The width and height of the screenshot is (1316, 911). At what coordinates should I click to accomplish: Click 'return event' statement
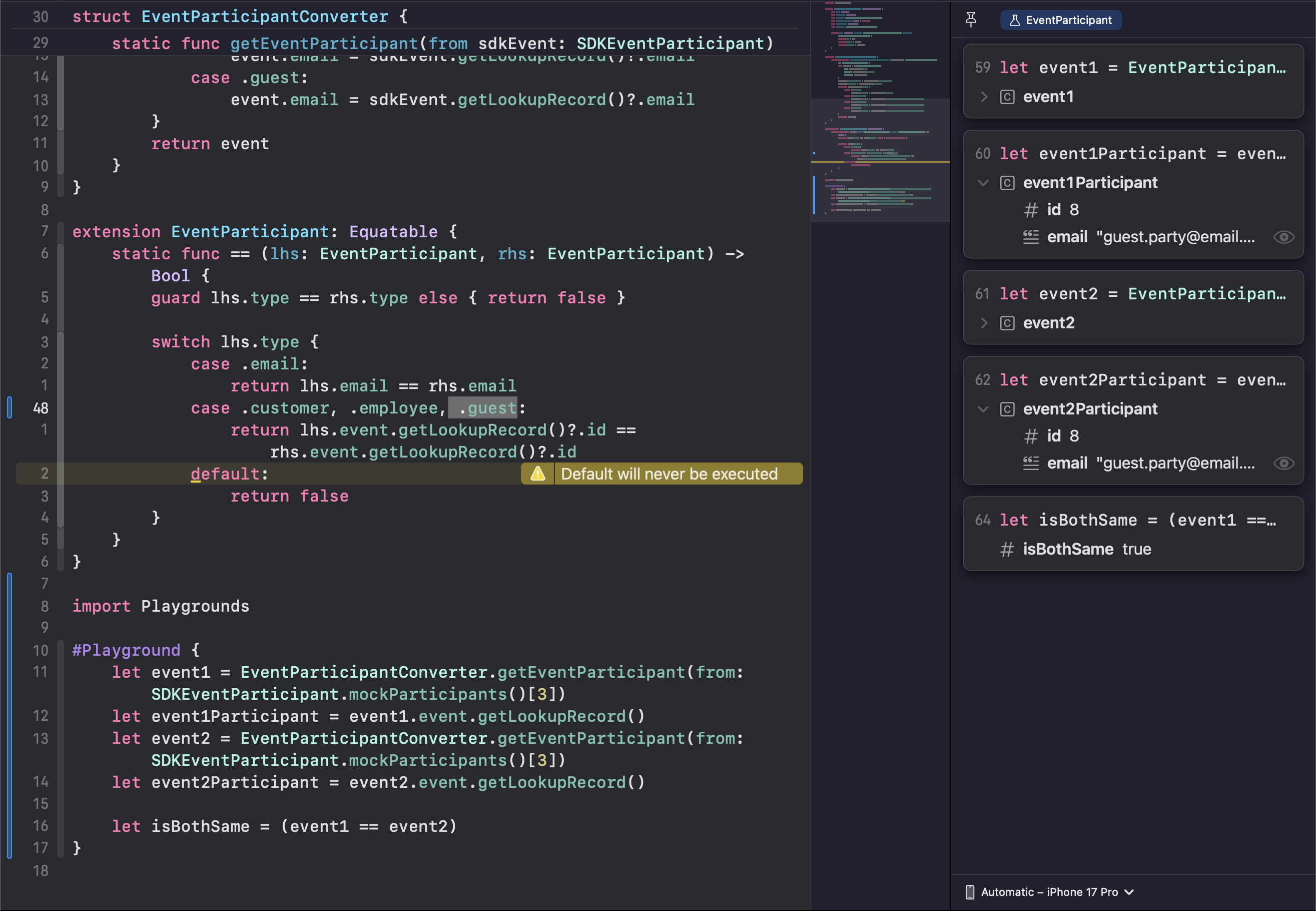(210, 144)
